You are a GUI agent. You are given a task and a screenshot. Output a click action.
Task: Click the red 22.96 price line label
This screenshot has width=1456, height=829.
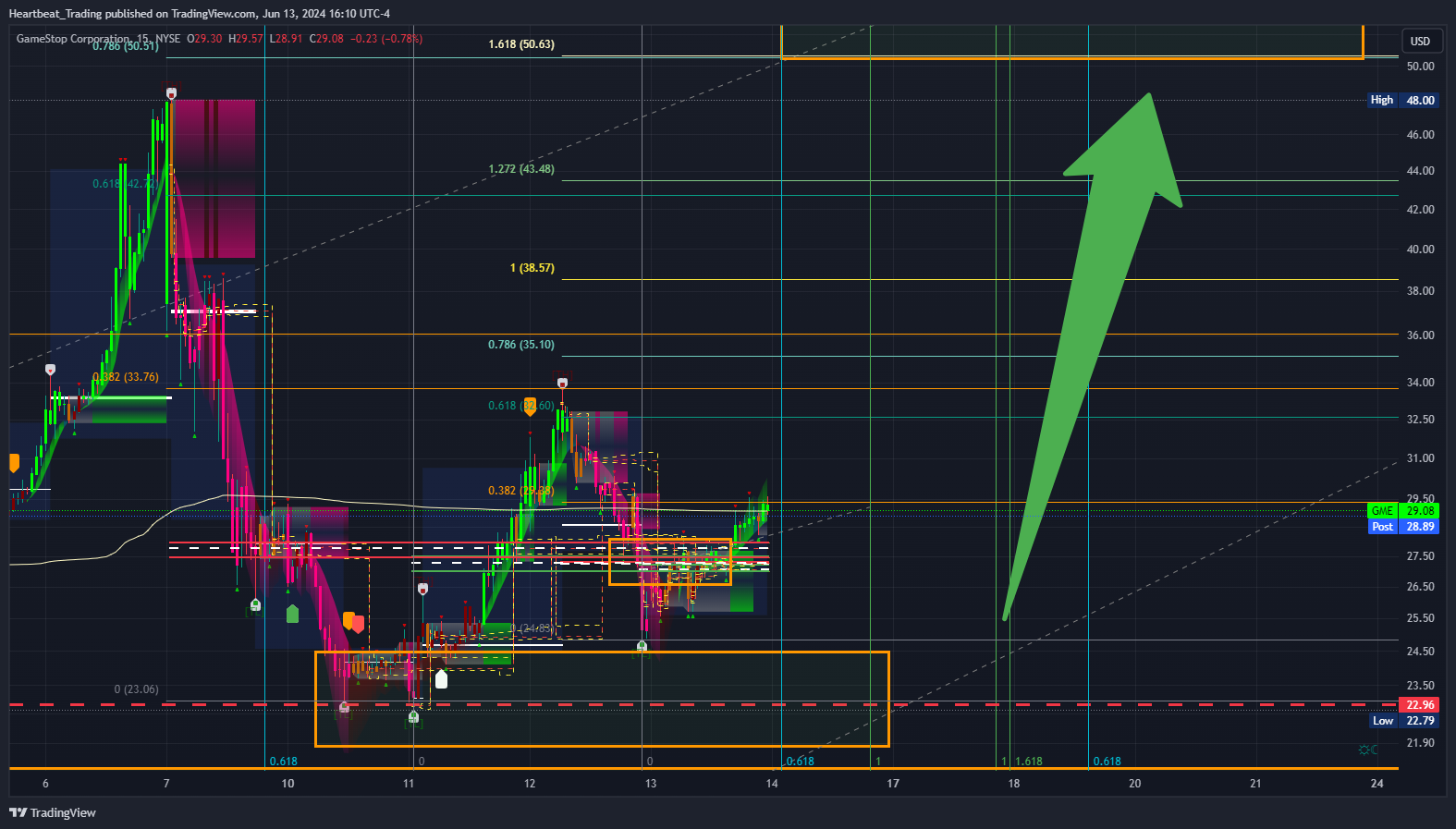[1420, 704]
